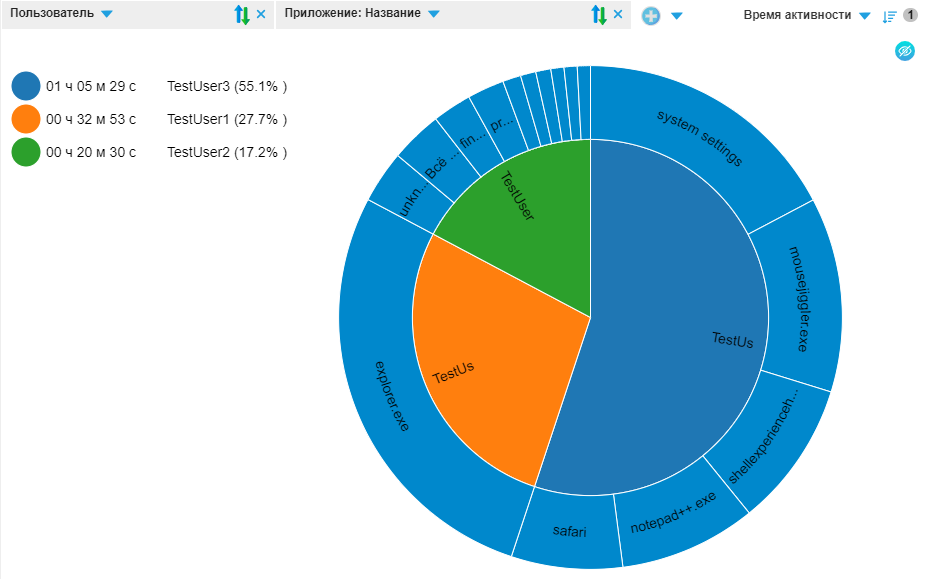This screenshot has width=926, height=579.
Task: Select TestUser3 (55.1%) legend label
Action: 227,87
